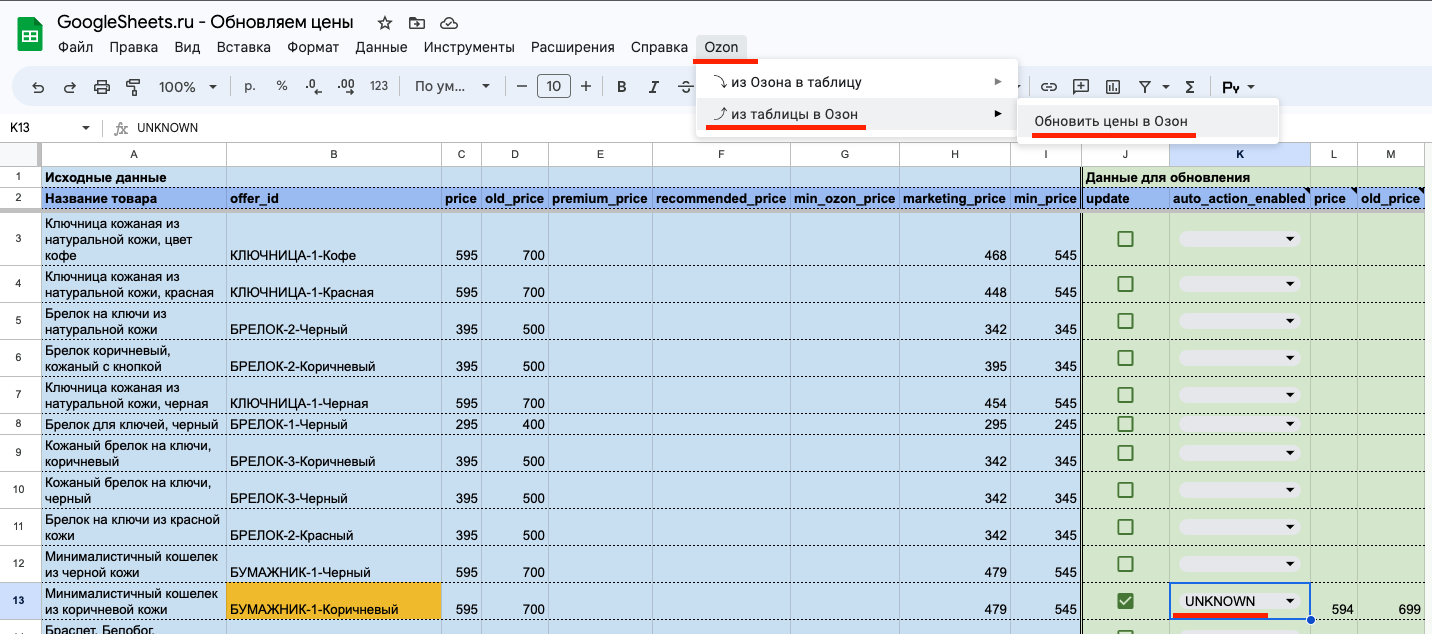This screenshot has height=634, width=1432.
Task: Redo the last action
Action: (x=70, y=87)
